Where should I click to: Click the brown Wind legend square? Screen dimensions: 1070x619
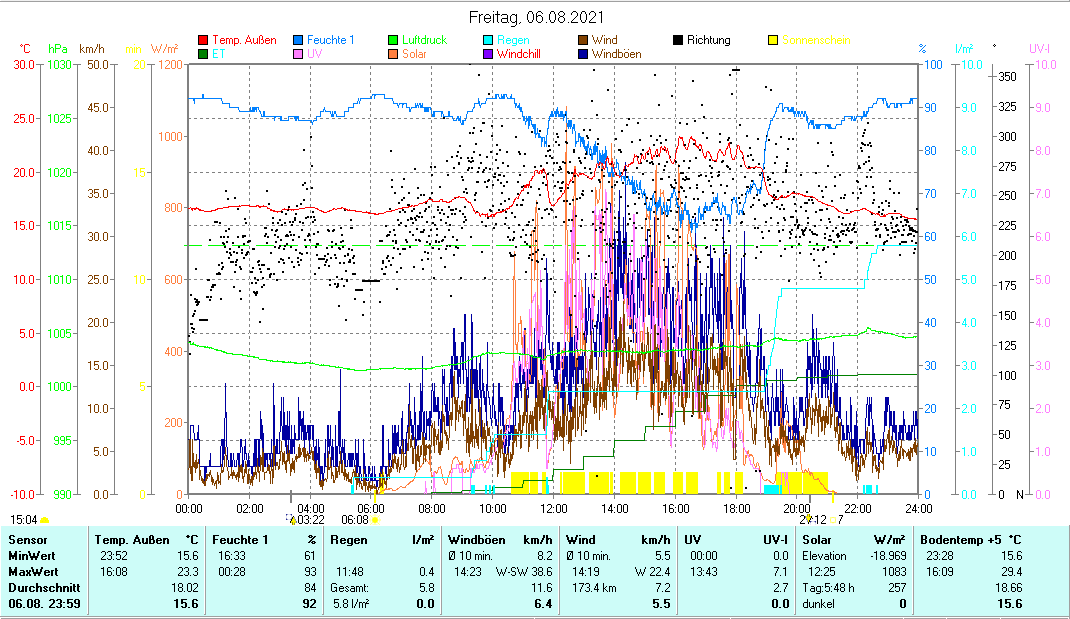[582, 41]
